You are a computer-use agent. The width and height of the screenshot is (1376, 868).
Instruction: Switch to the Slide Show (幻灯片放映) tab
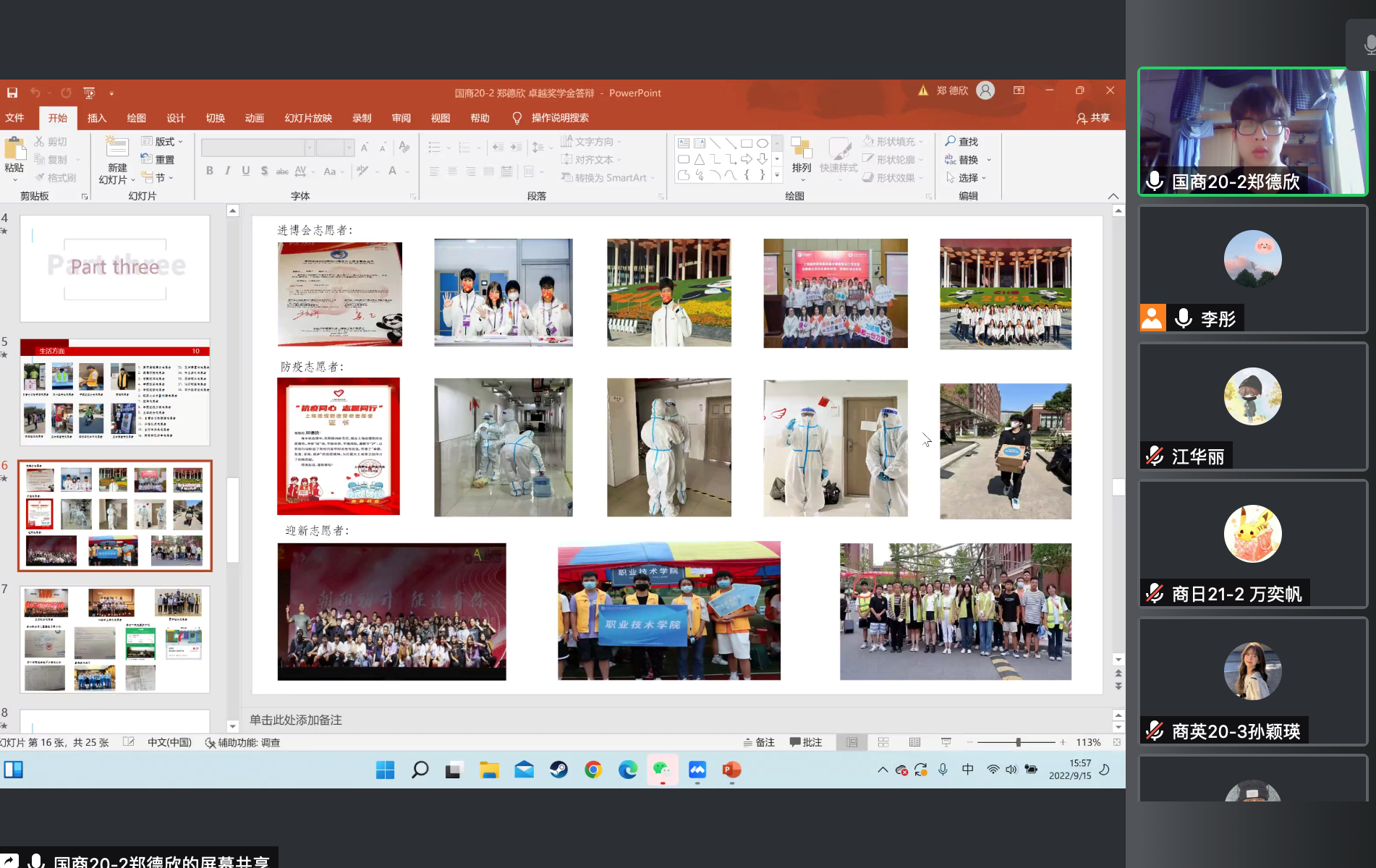tap(308, 118)
